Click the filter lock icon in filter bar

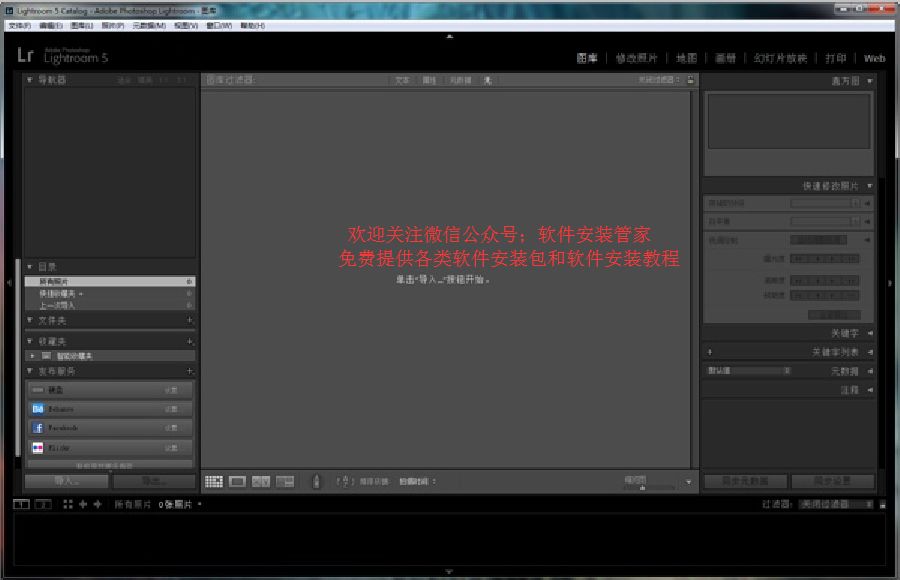click(690, 80)
